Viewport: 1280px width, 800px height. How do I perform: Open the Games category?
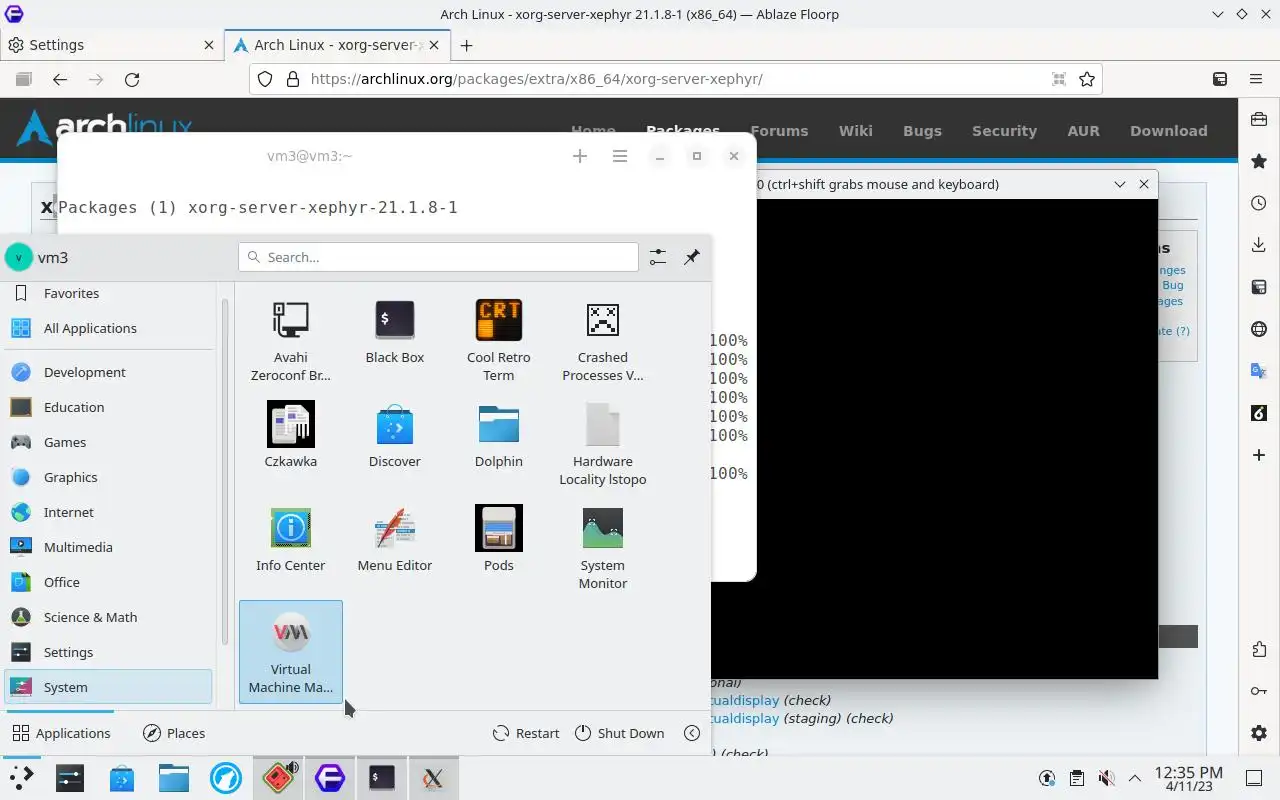click(108, 442)
